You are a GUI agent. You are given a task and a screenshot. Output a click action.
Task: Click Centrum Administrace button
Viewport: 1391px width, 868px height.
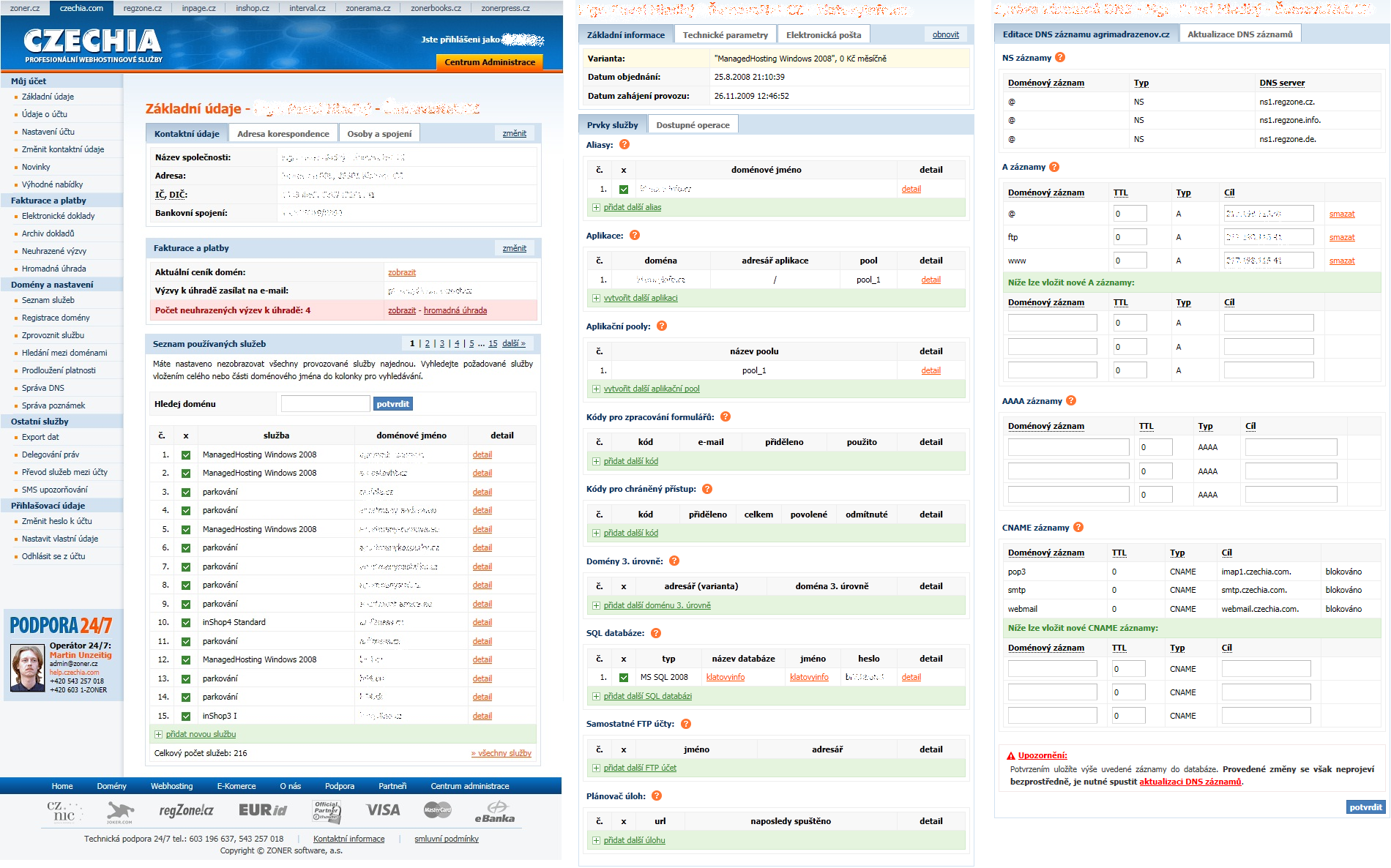[490, 62]
